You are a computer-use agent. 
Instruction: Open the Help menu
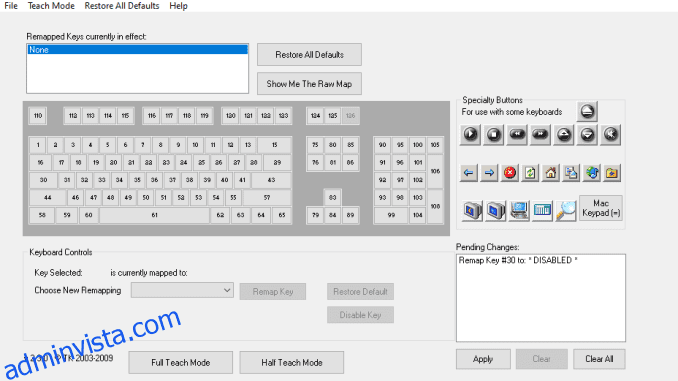pos(178,6)
